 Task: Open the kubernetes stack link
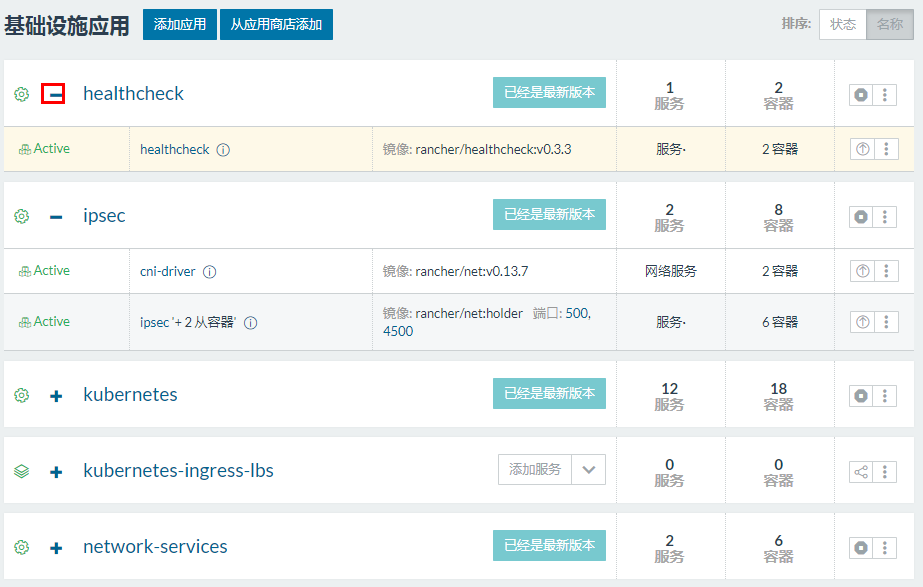coord(130,395)
